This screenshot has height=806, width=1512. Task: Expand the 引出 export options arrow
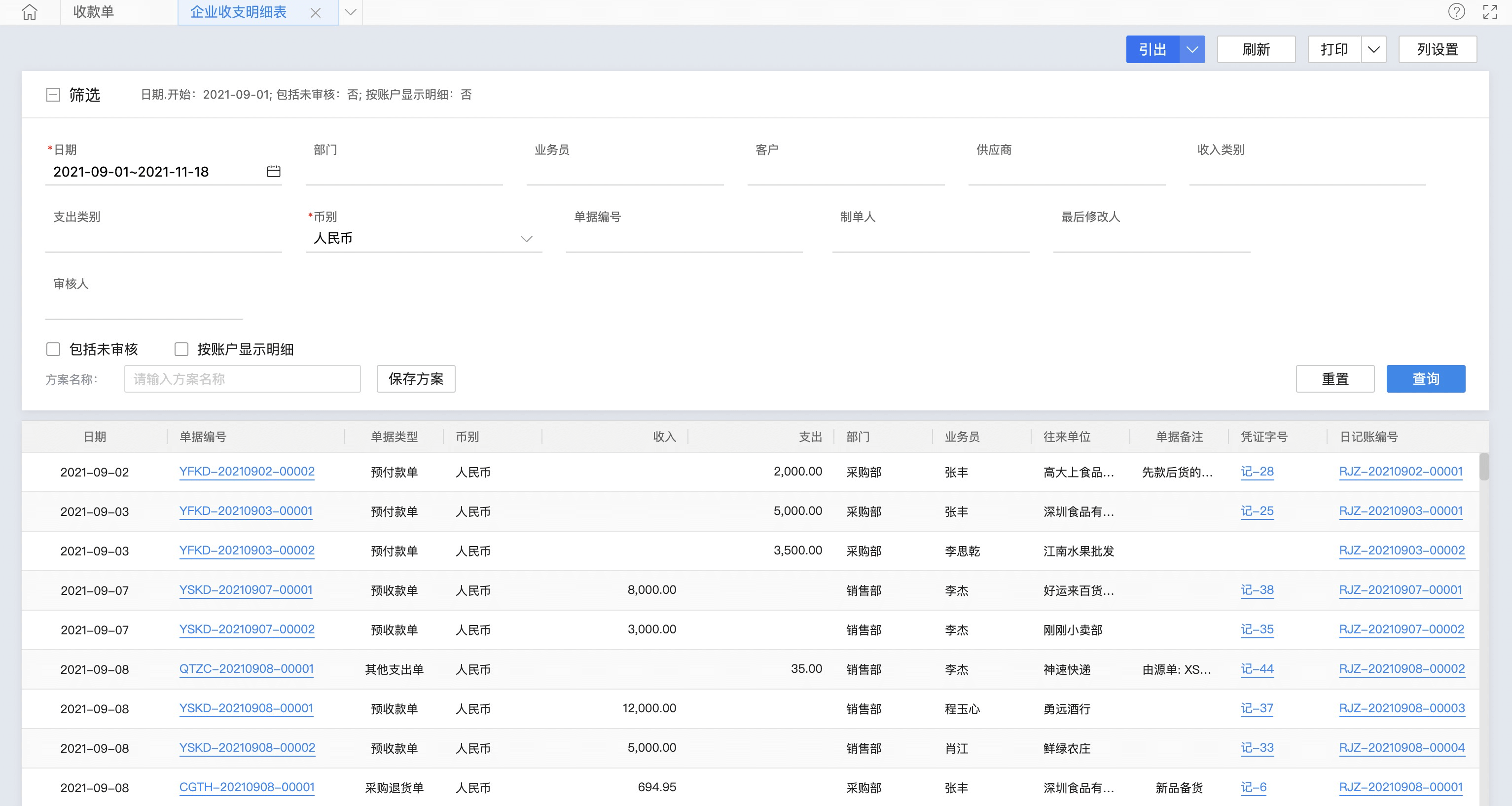(x=1192, y=49)
